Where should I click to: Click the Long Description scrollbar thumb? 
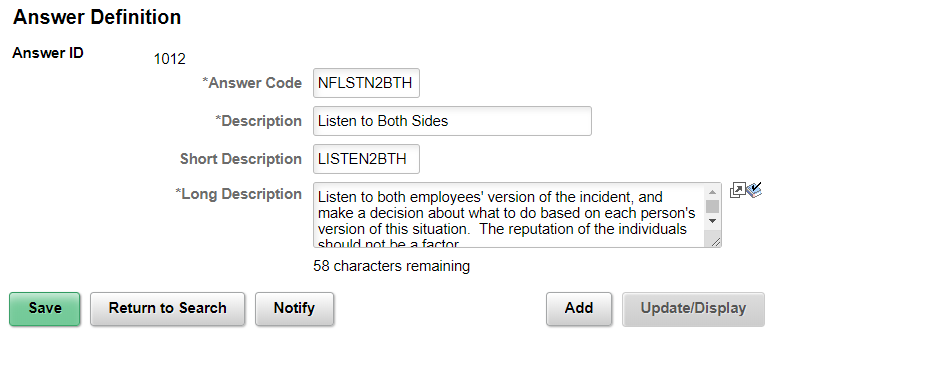712,206
